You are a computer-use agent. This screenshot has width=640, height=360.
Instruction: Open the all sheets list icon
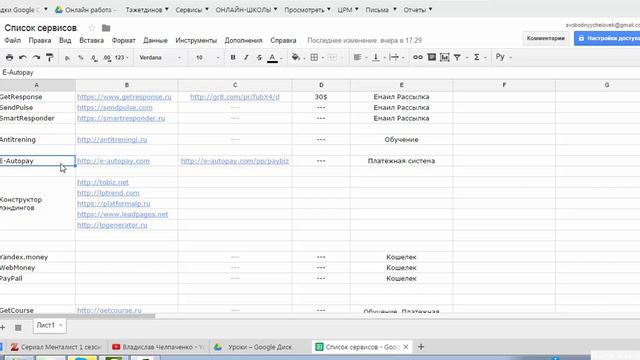pos(18,327)
